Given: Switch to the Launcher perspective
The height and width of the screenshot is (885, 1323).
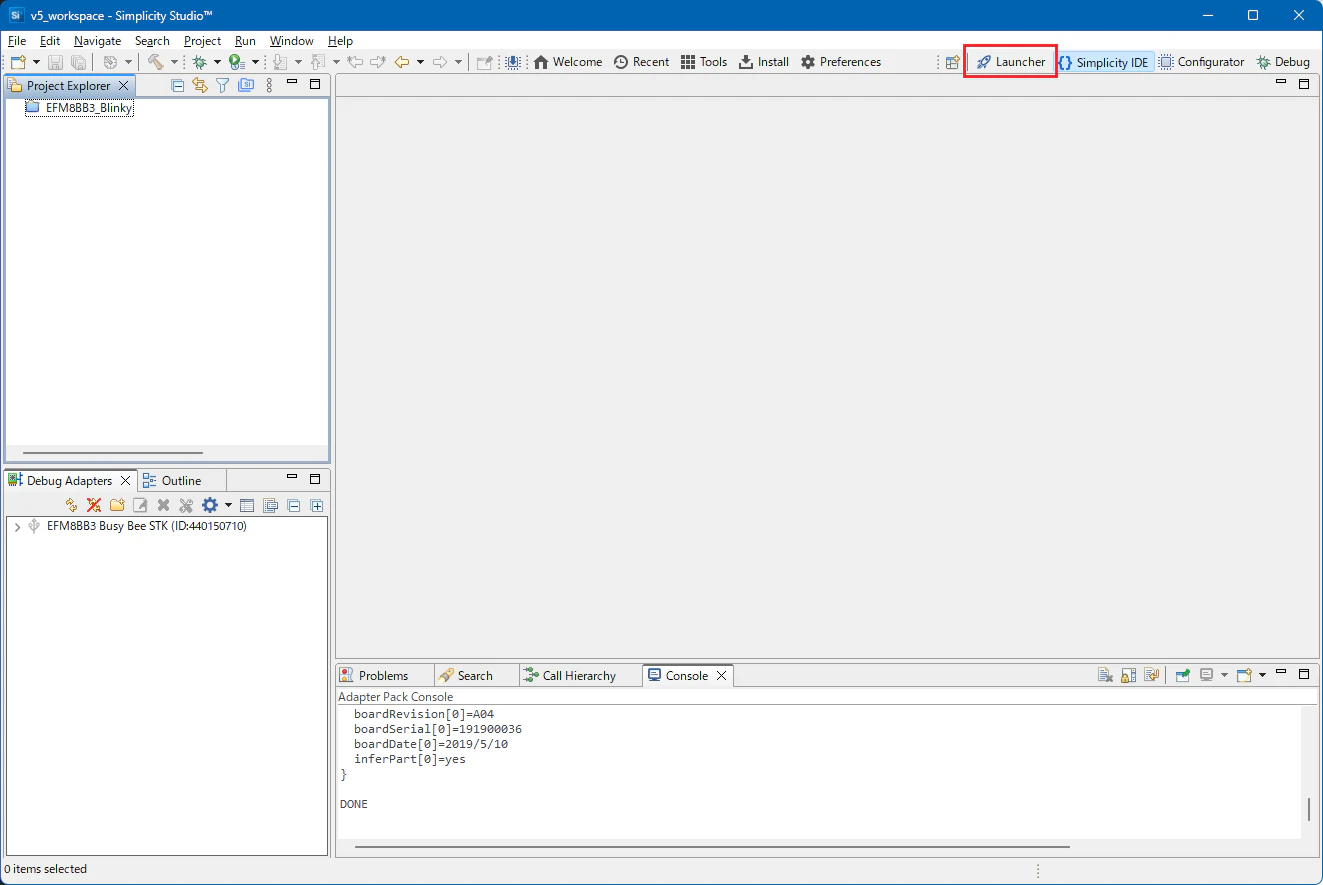Looking at the screenshot, I should [x=1011, y=62].
